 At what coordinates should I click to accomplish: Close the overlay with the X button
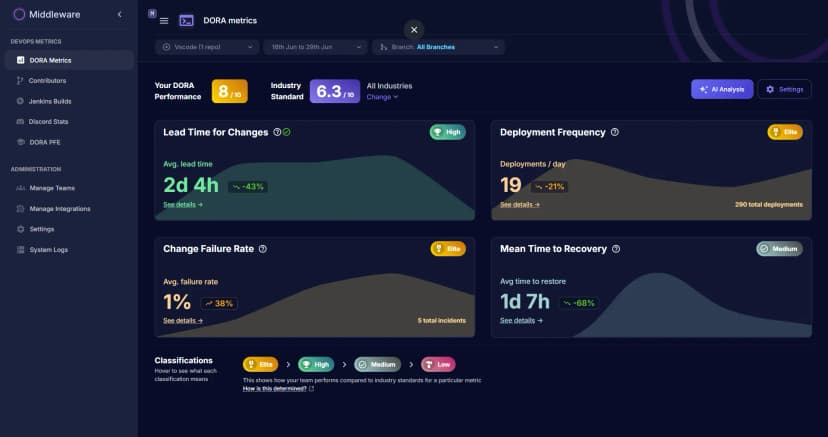tap(415, 29)
